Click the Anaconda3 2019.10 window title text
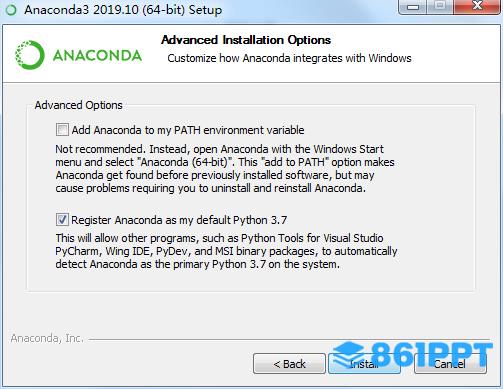 click(123, 10)
